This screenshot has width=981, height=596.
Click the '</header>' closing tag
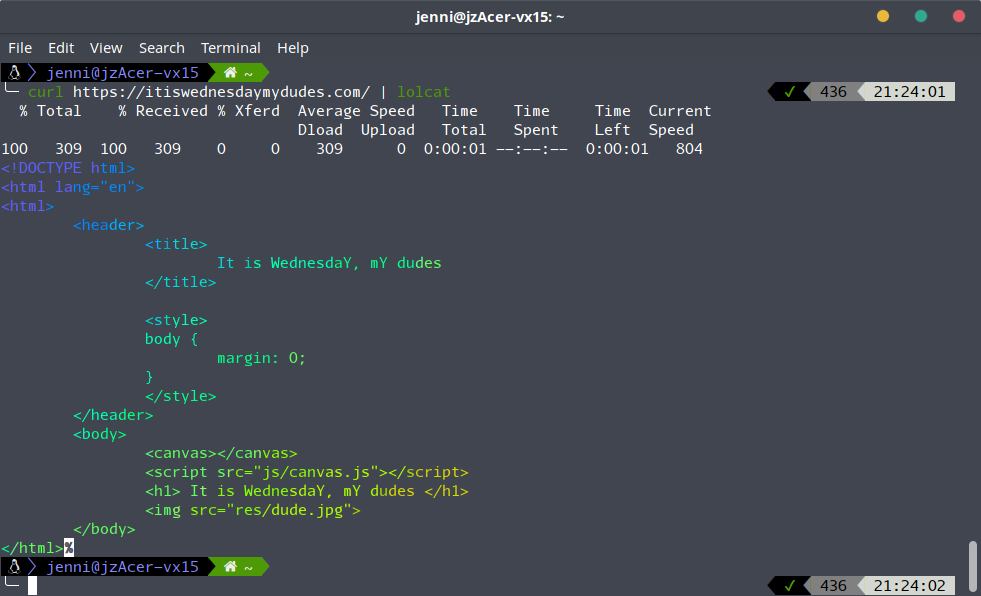[113, 415]
